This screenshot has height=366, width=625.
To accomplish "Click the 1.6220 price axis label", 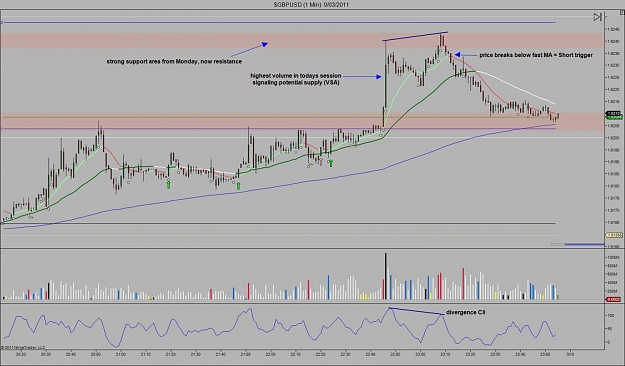I will coord(613,89).
